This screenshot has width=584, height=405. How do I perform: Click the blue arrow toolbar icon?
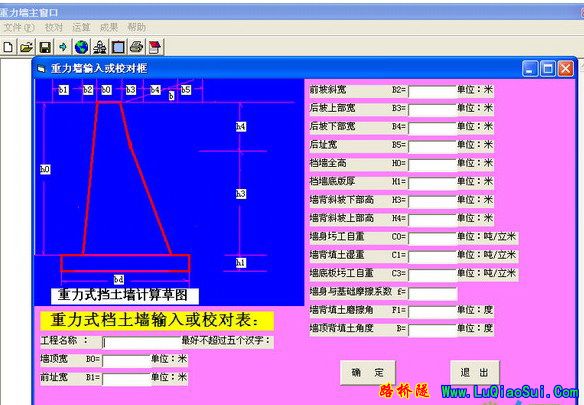pos(63,47)
